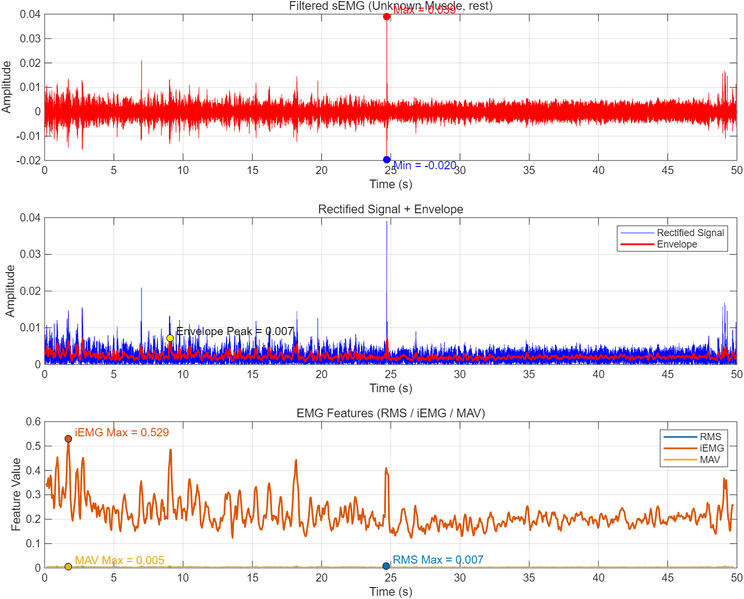Click the 'Rectified Signal' legend entry
Screen dimensions: 744x599
[x=690, y=232]
